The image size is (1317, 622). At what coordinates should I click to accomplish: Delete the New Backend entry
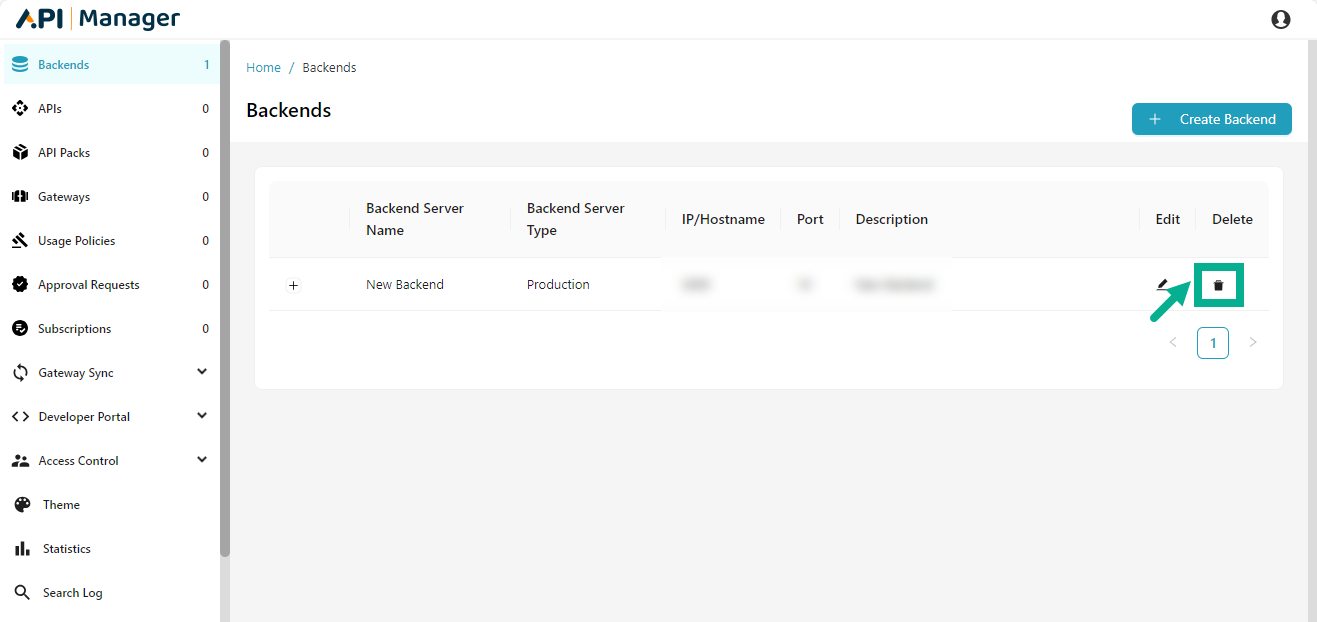(1218, 284)
